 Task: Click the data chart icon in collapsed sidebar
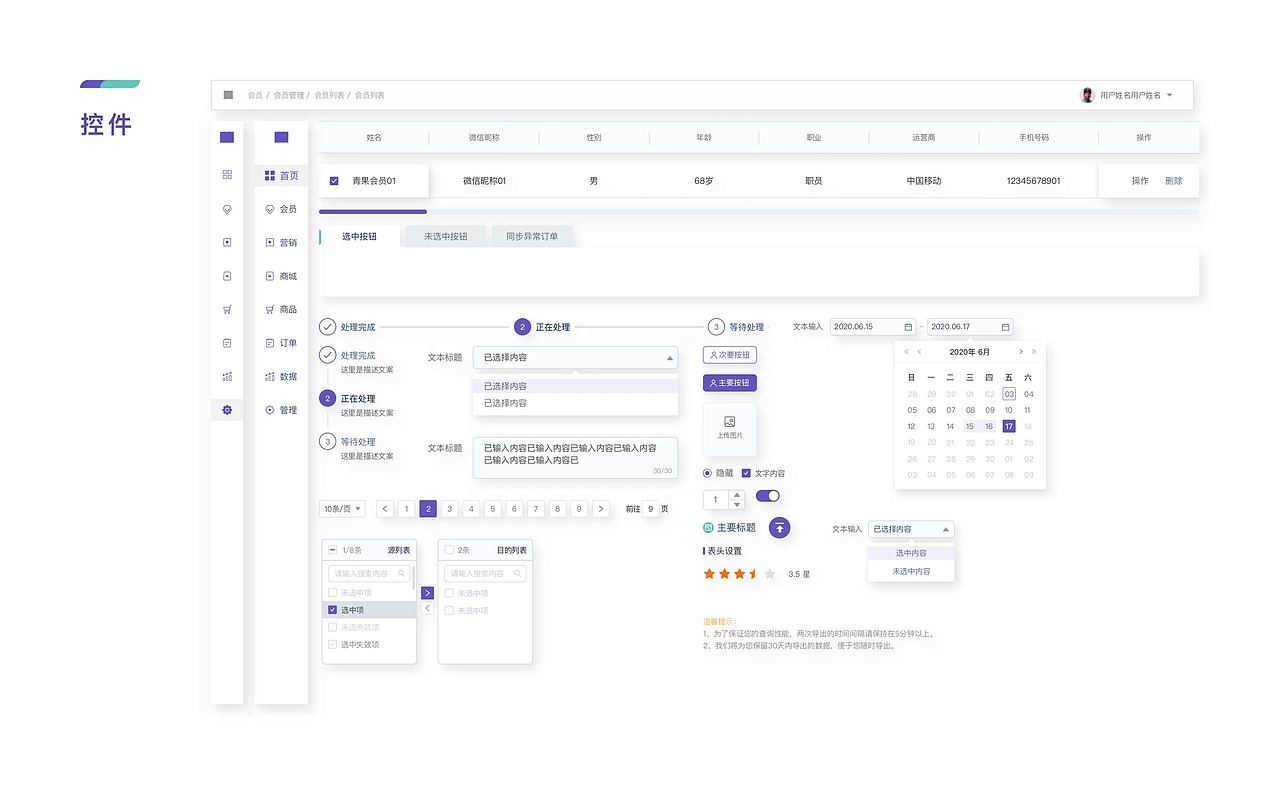(227, 377)
